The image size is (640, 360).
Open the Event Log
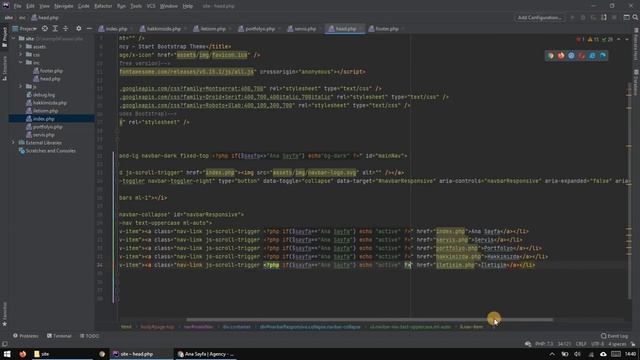pyautogui.click(x=614, y=336)
